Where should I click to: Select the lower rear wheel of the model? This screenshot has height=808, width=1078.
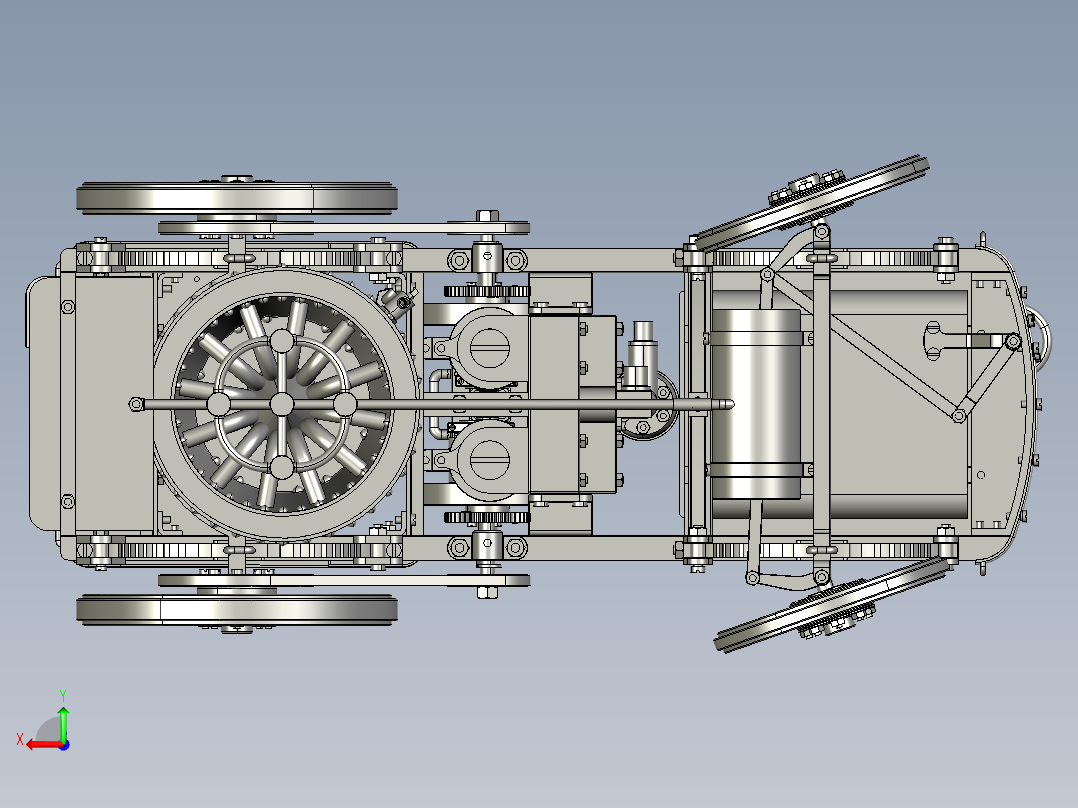(x=237, y=610)
